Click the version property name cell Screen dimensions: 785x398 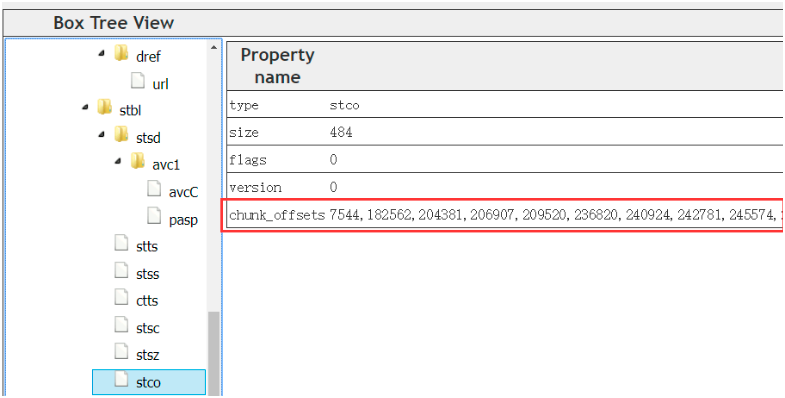coord(255,188)
